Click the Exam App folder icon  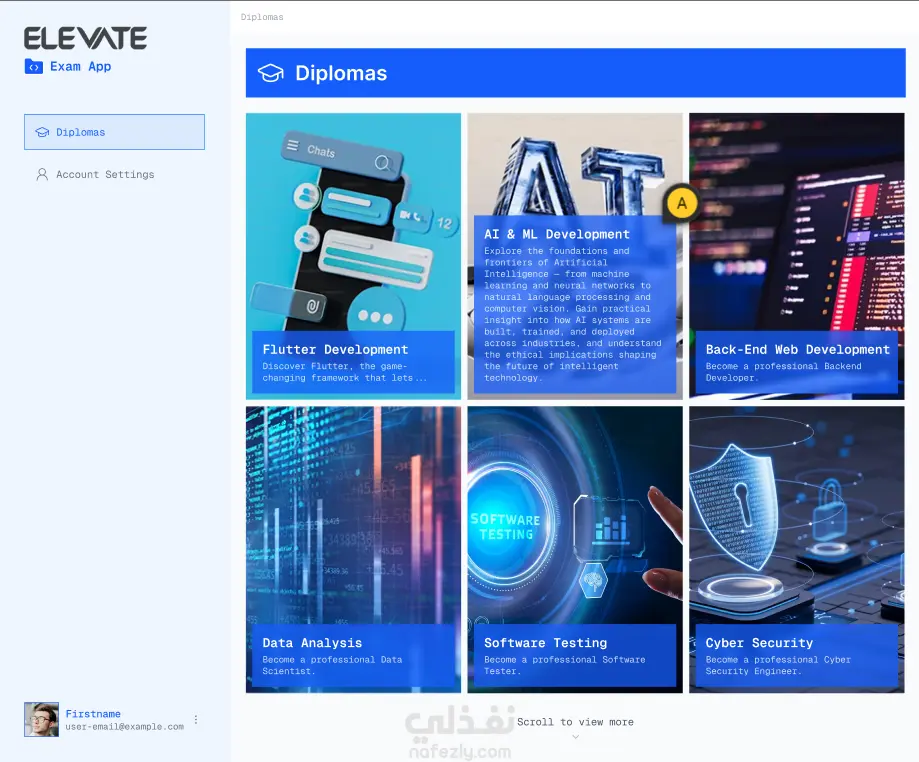click(x=33, y=67)
